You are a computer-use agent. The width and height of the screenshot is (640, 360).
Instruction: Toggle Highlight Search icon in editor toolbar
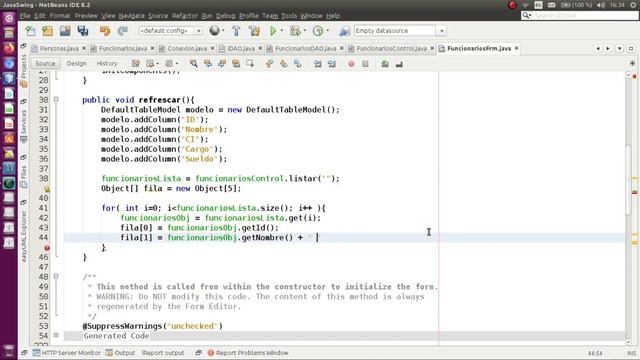click(236, 64)
